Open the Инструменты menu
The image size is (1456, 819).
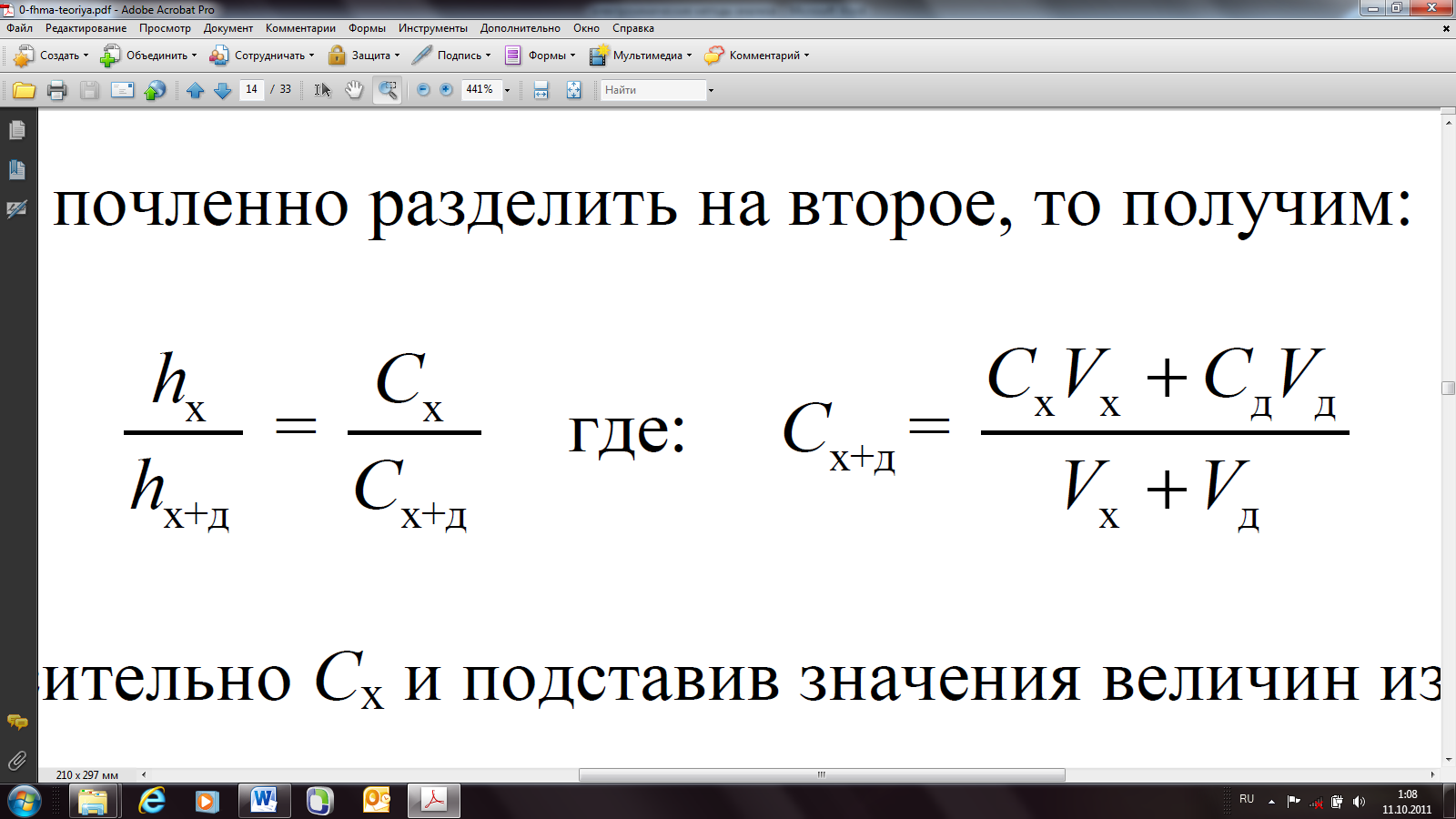(x=433, y=28)
